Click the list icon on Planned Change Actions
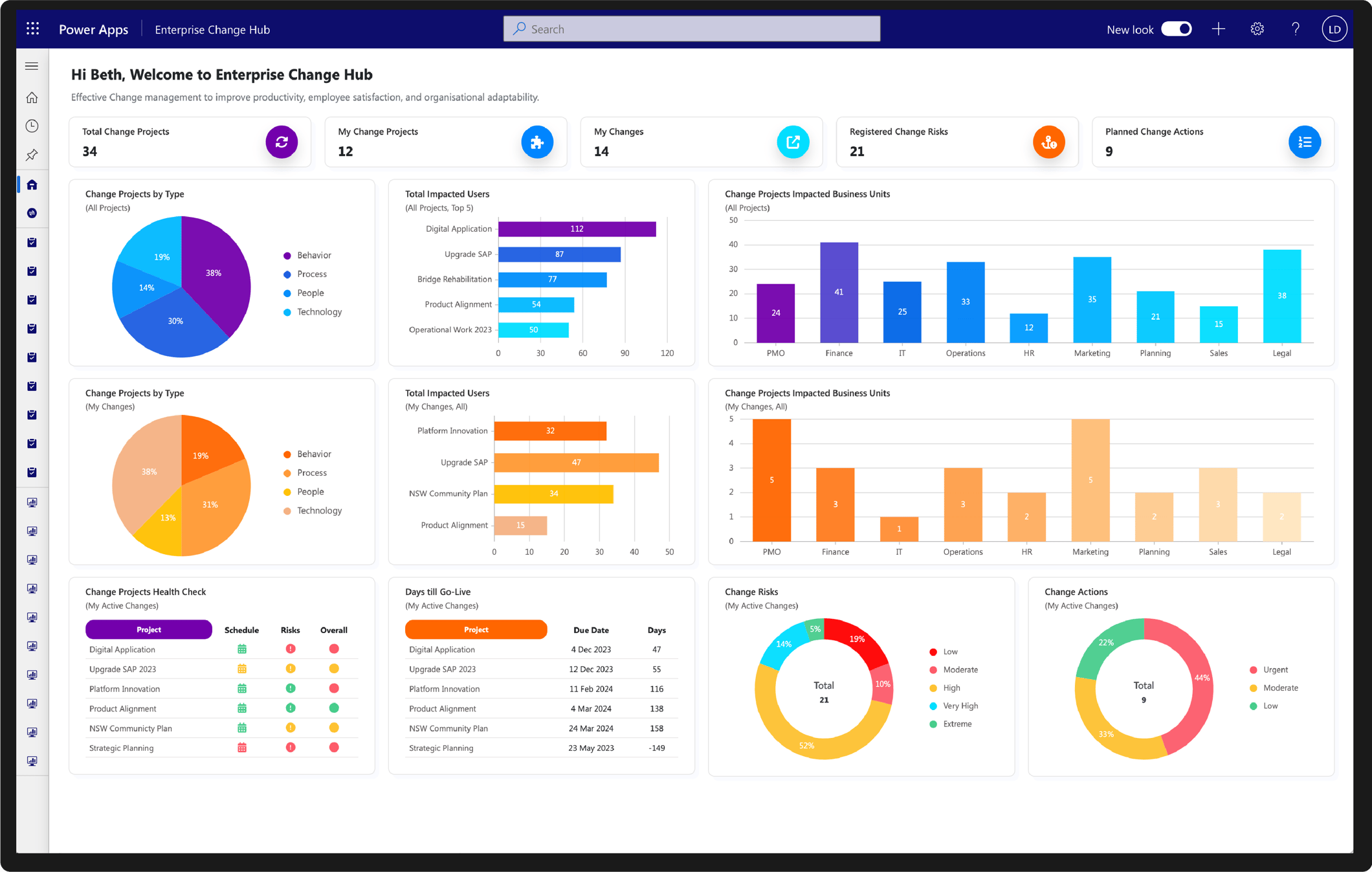 1304,142
